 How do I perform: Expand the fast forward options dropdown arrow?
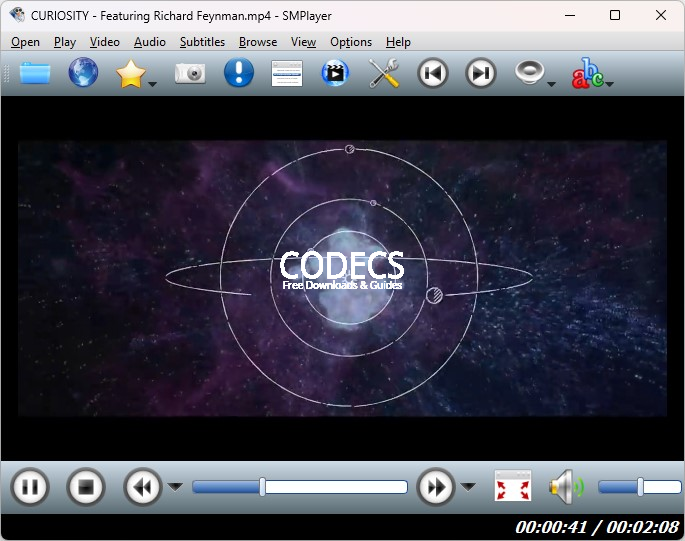(468, 486)
